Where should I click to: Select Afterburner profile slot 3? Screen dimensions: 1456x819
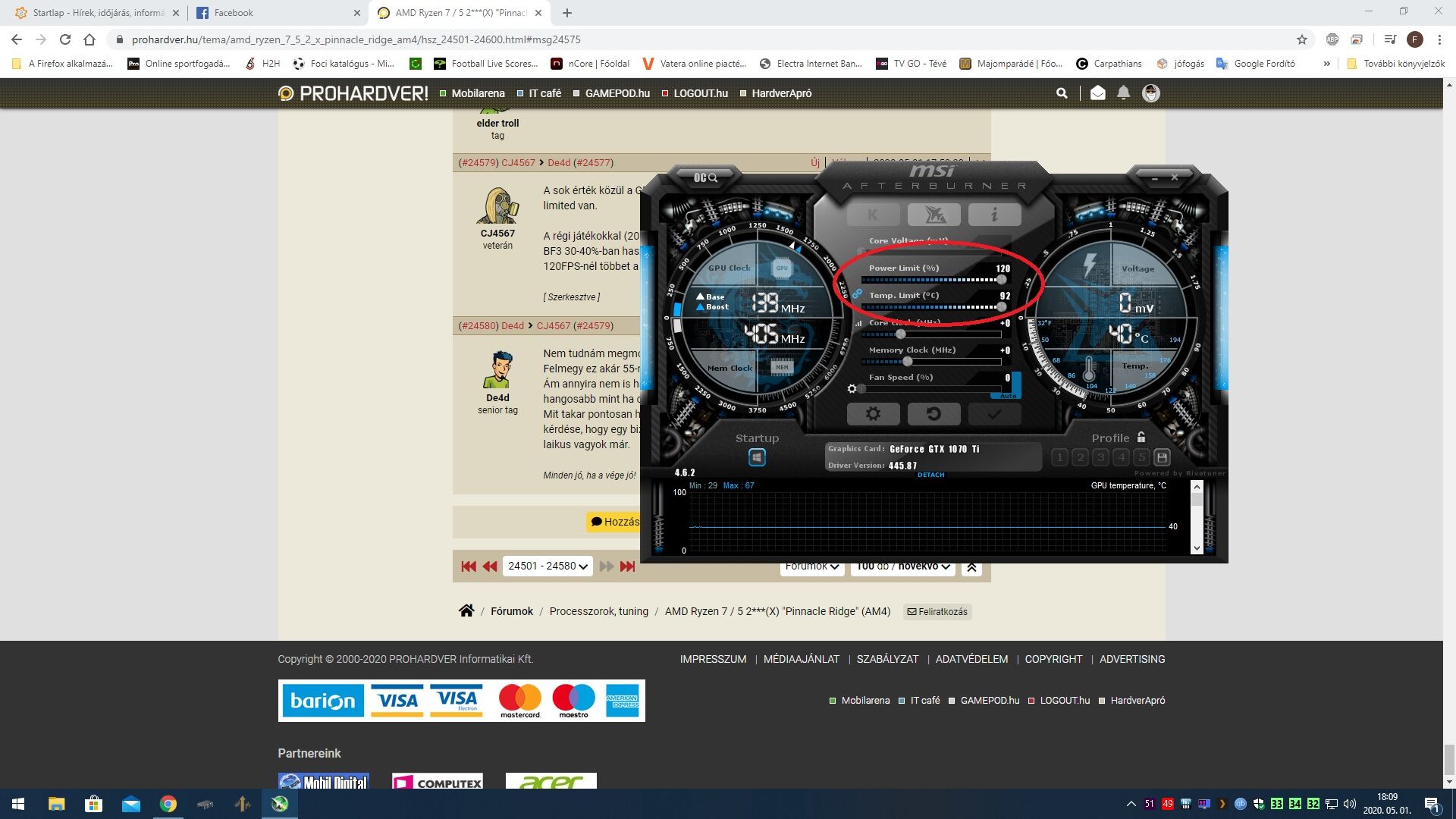click(x=1101, y=457)
